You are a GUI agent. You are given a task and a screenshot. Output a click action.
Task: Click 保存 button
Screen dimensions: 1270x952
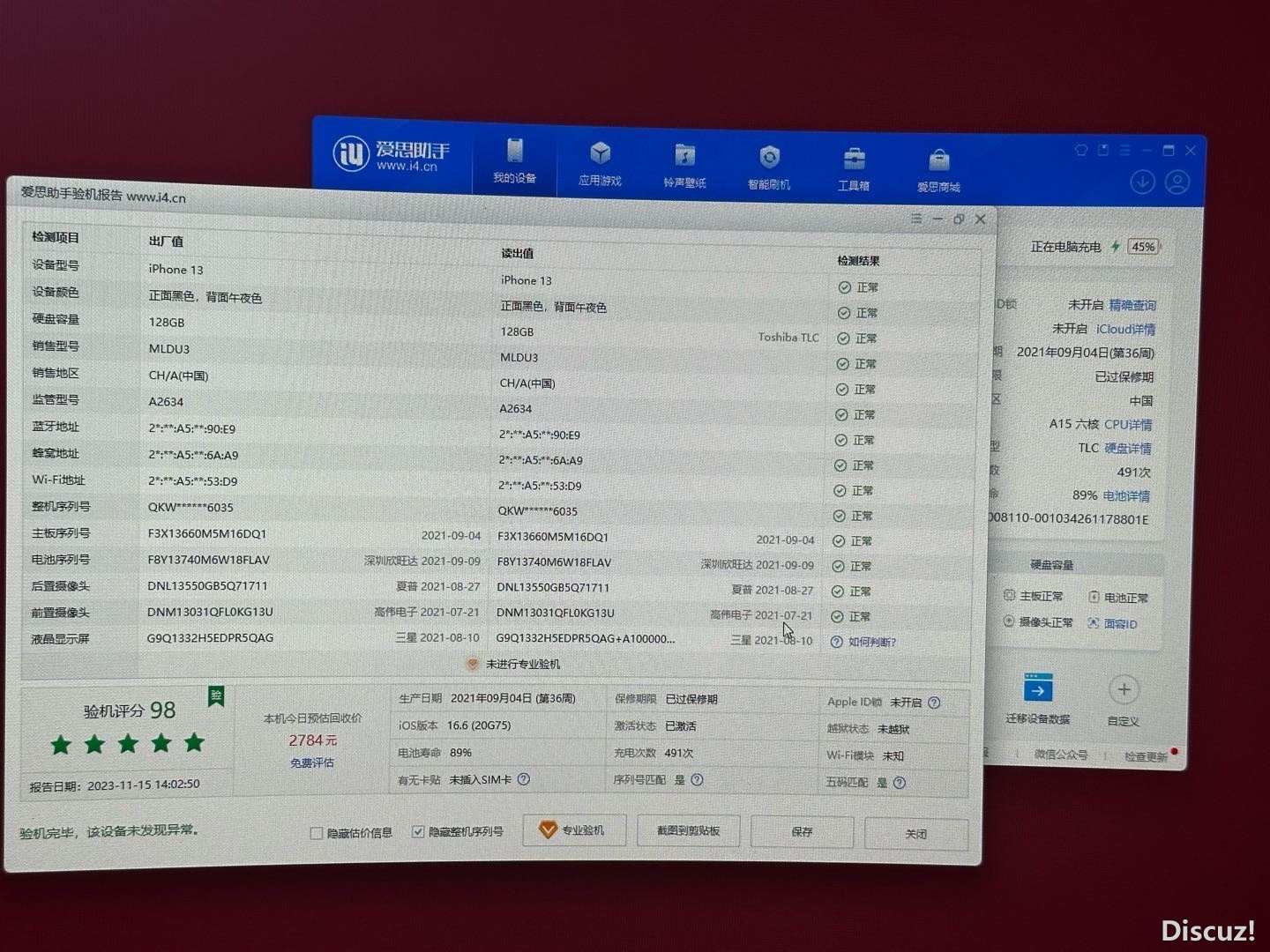tap(802, 832)
